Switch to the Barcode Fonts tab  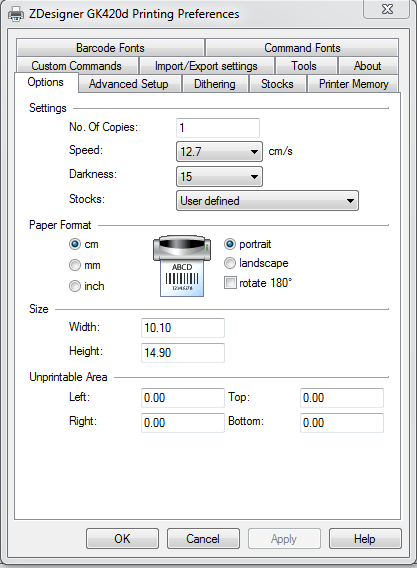110,47
